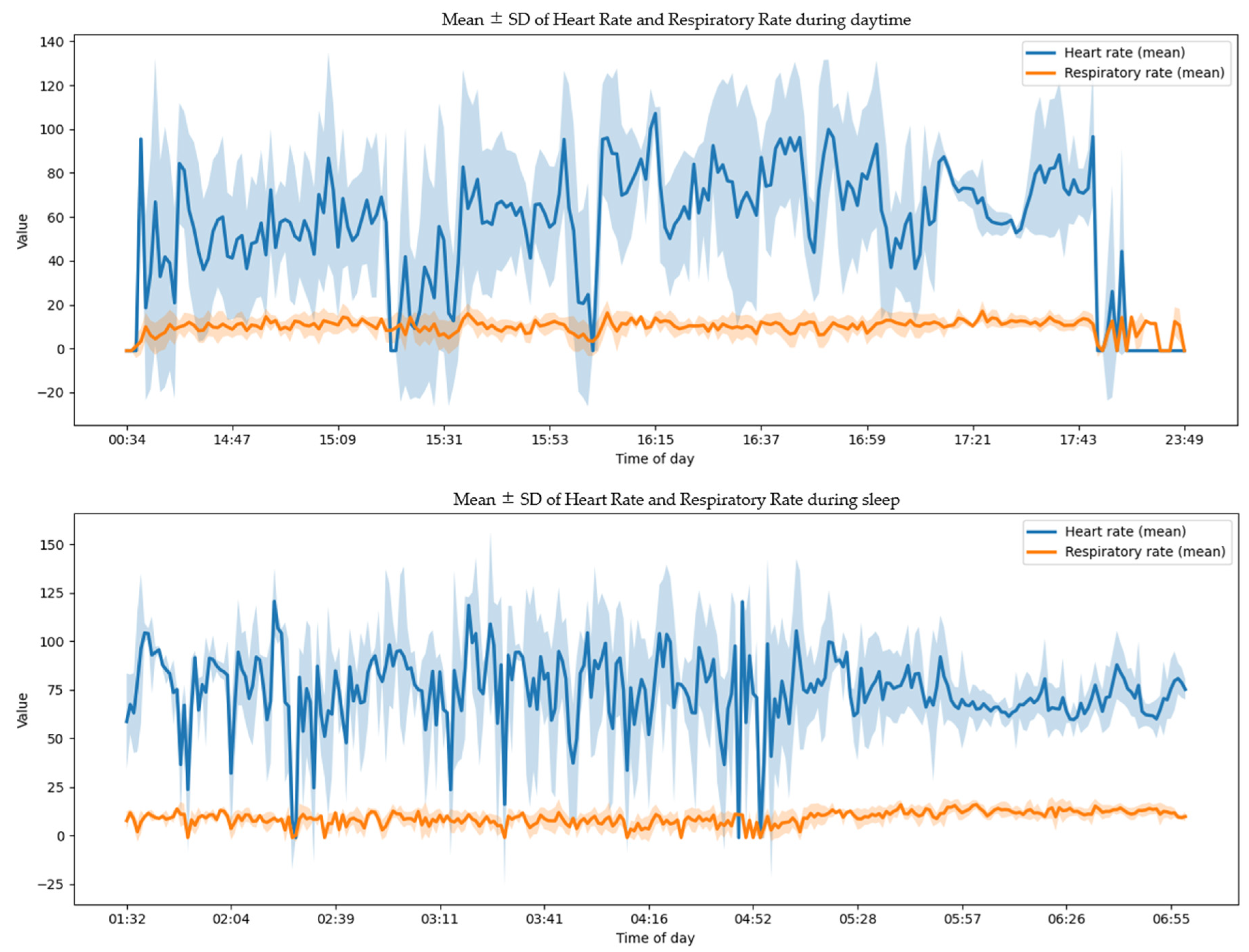
Task: Click 'Time of day' label under the sleep chart
Action: pos(655,938)
